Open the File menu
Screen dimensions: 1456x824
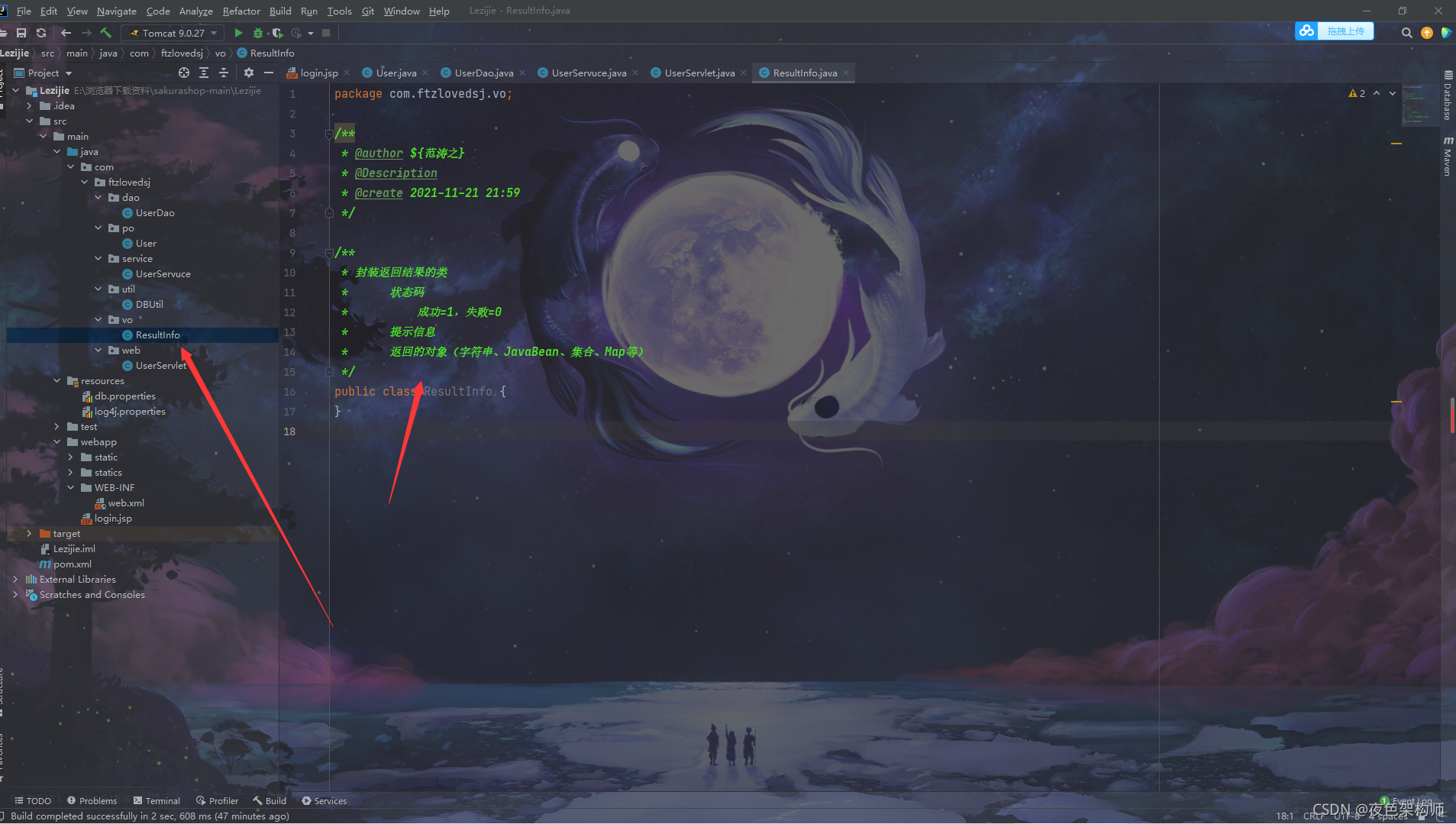point(24,11)
